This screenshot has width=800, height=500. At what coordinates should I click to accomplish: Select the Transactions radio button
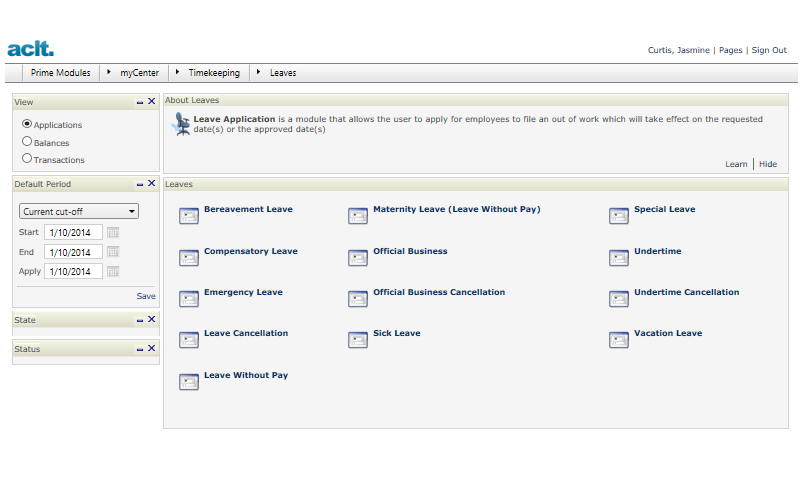point(27,159)
